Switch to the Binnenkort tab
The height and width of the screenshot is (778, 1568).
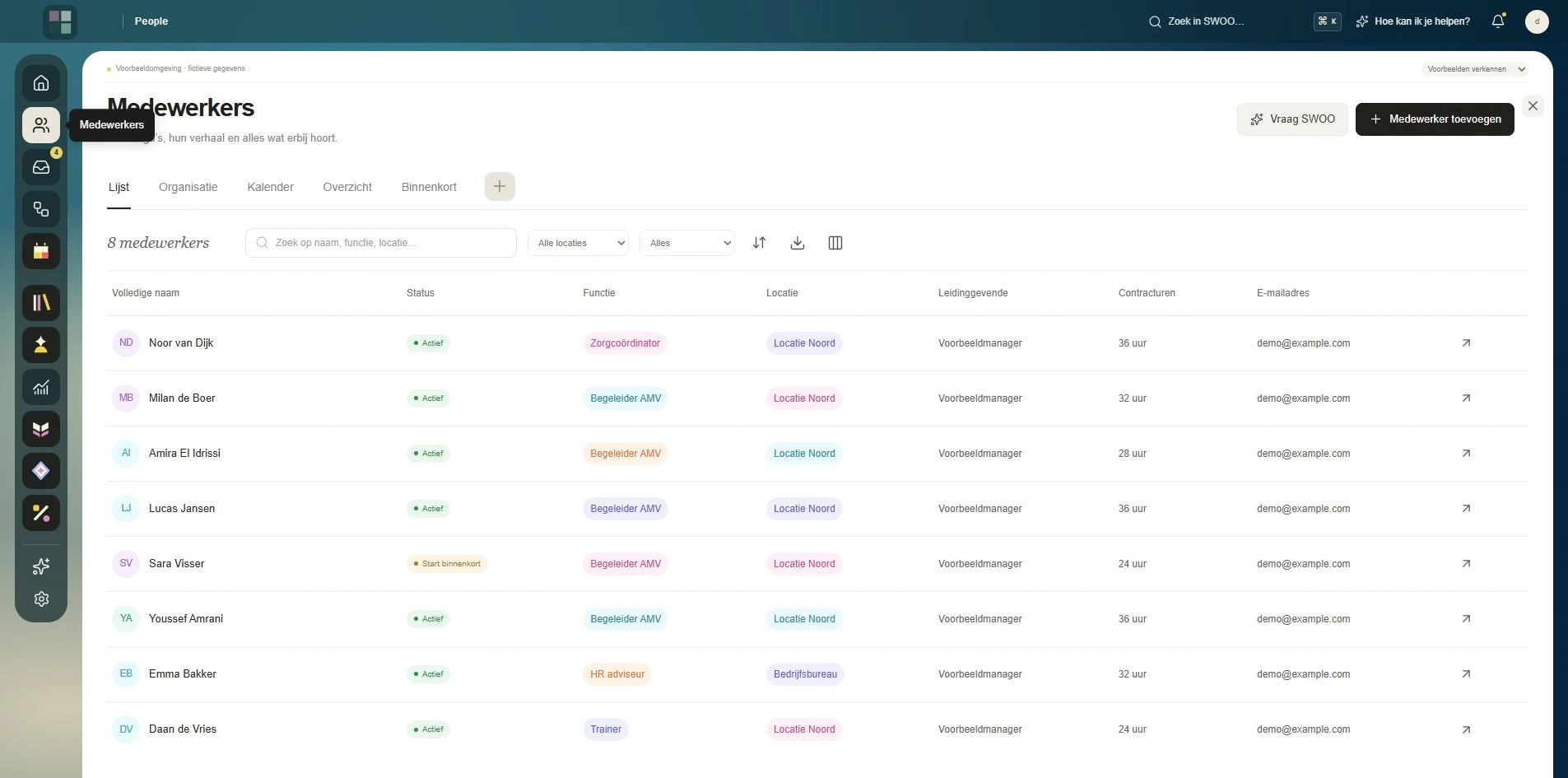pyautogui.click(x=429, y=187)
